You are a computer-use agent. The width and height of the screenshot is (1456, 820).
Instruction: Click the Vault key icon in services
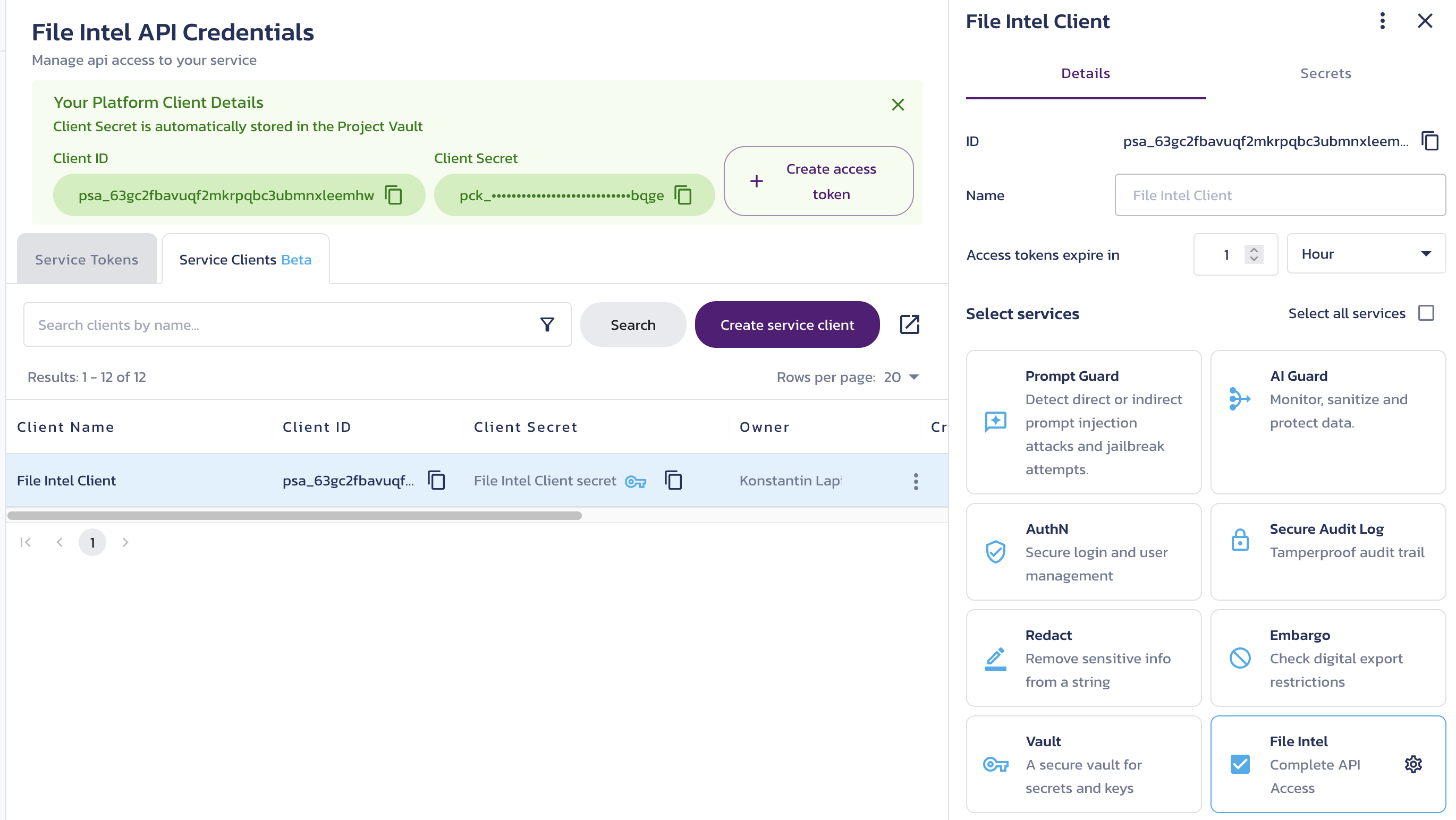[x=995, y=765]
